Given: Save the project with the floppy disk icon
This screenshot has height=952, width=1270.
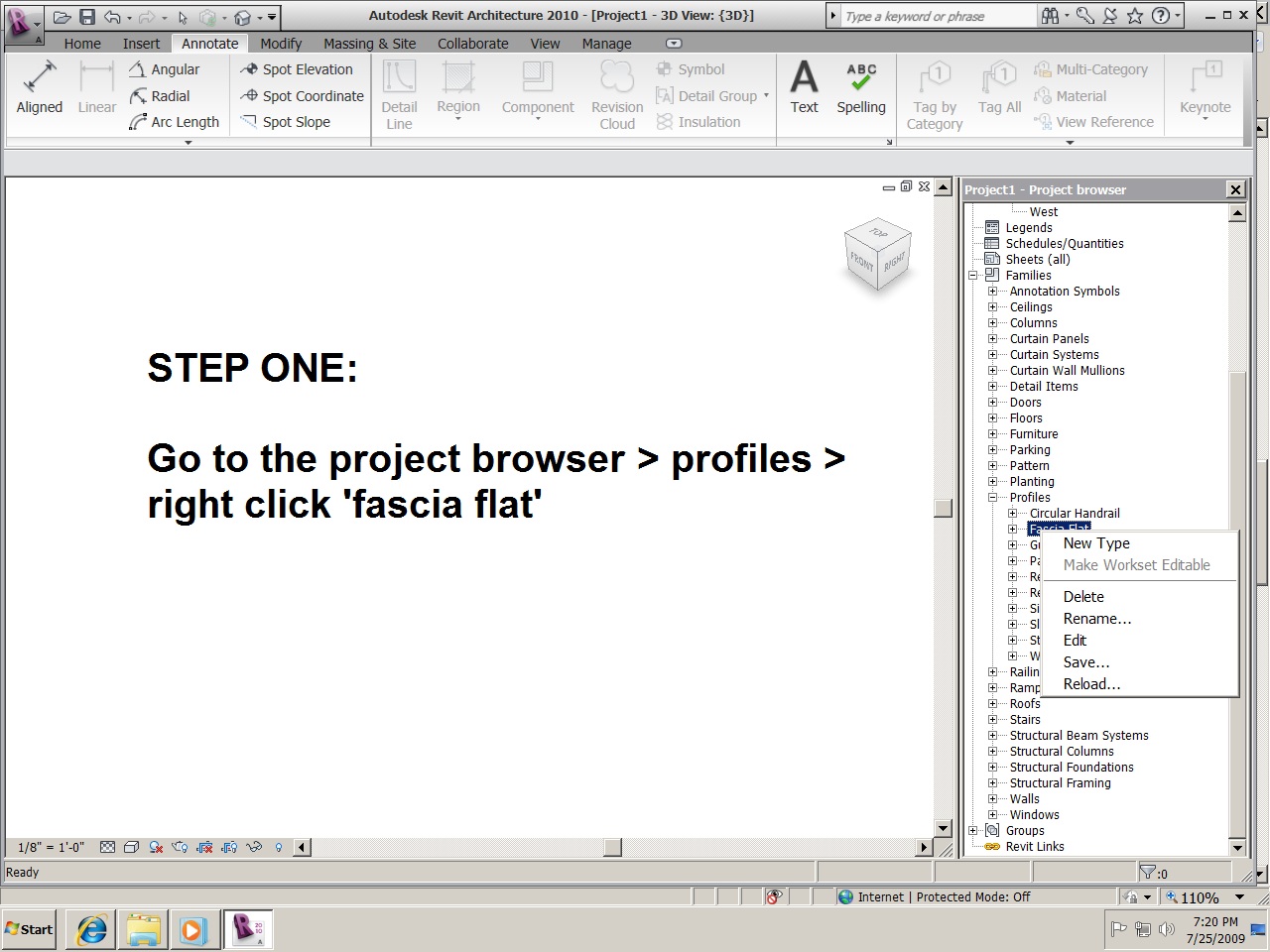Looking at the screenshot, I should click(87, 17).
